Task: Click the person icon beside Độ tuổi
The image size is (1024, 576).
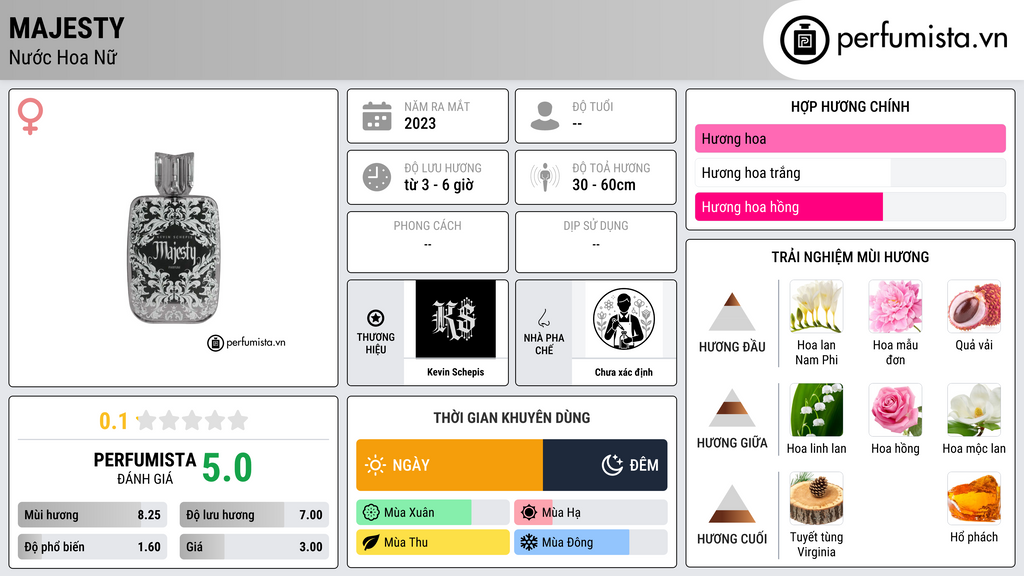Action: click(x=545, y=116)
